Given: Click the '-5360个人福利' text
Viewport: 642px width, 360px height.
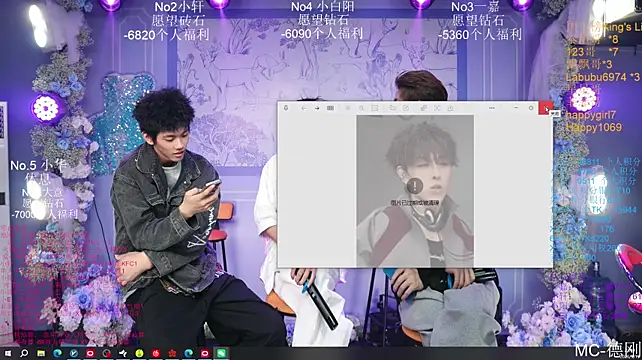Looking at the screenshot, I should [479, 35].
